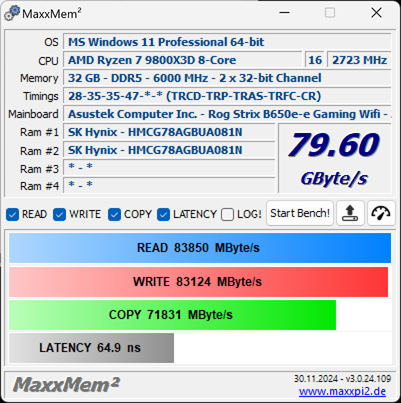Click the version text 30.11.2024 - v3.0.24.109

[x=342, y=379]
